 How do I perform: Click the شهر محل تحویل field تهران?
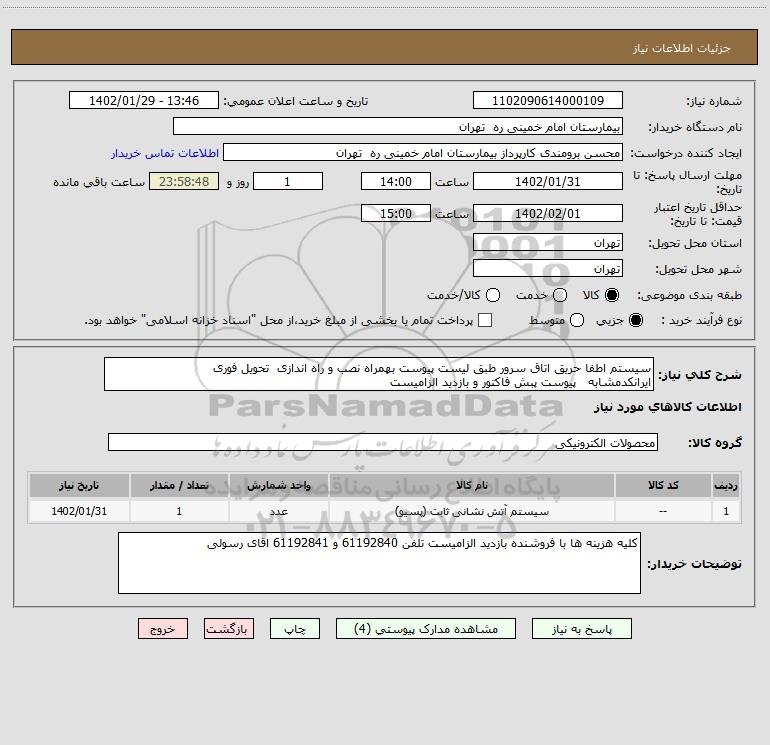(x=548, y=268)
